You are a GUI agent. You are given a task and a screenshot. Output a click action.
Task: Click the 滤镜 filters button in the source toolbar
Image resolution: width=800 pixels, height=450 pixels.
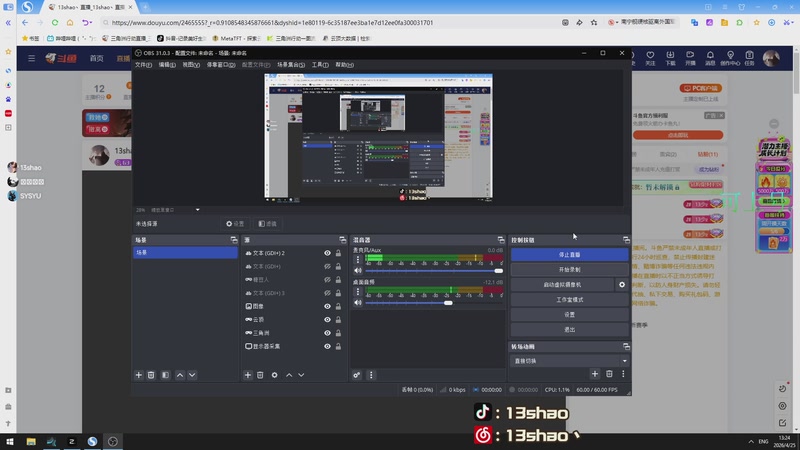pyautogui.click(x=267, y=223)
